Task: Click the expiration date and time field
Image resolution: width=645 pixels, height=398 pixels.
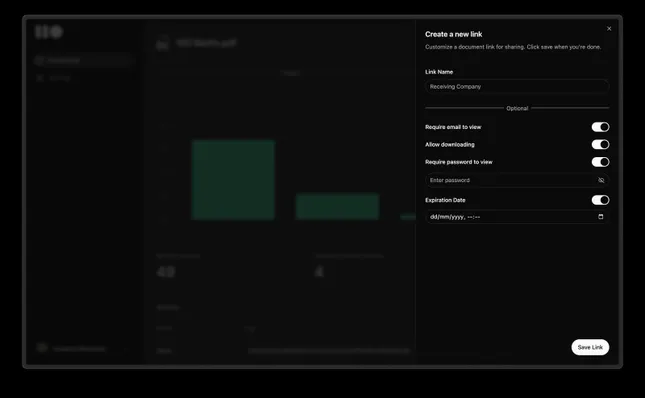Action: 517,217
